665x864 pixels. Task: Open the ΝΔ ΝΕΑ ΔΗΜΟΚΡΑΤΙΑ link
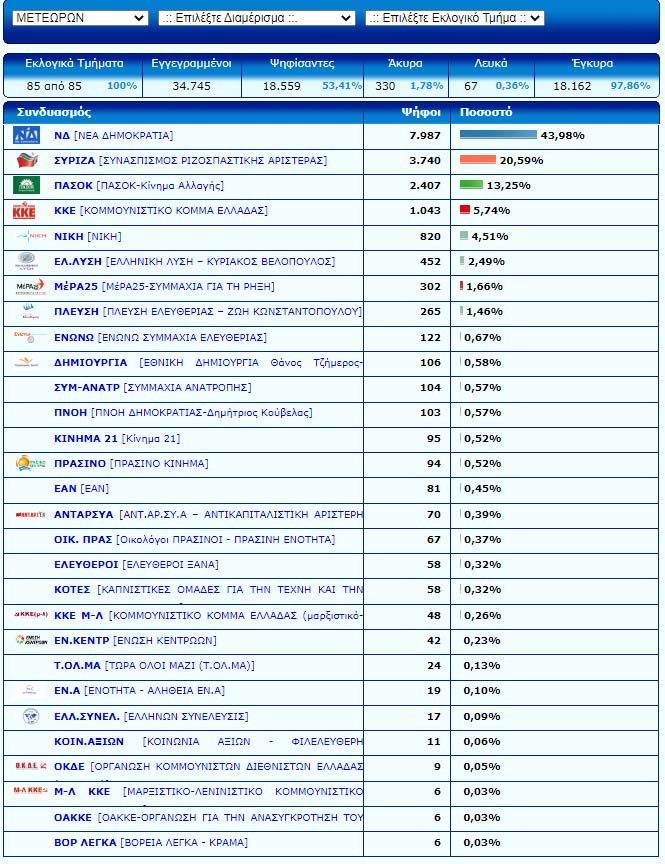pos(113,135)
